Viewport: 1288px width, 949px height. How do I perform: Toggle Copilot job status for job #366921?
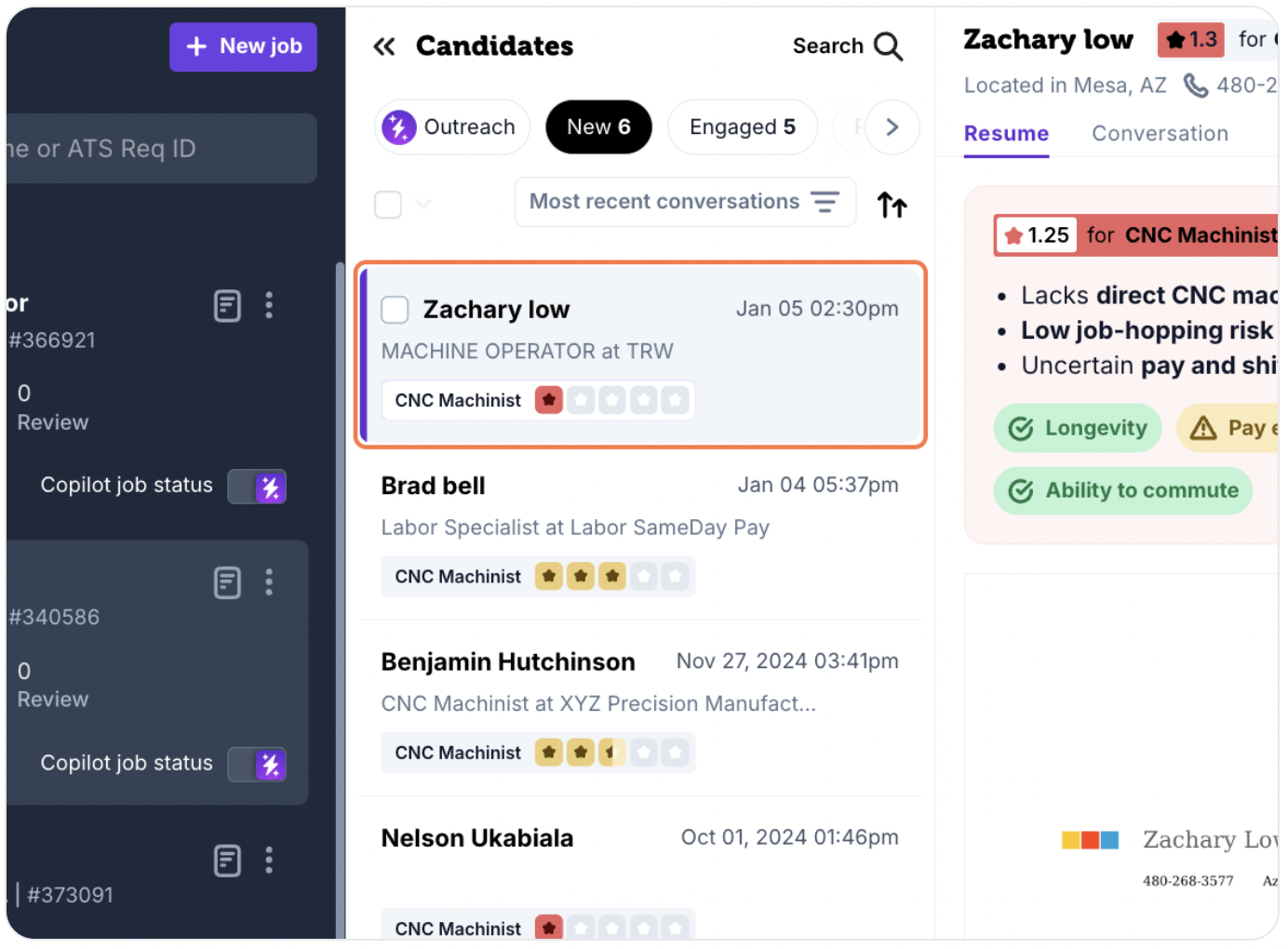coord(257,487)
